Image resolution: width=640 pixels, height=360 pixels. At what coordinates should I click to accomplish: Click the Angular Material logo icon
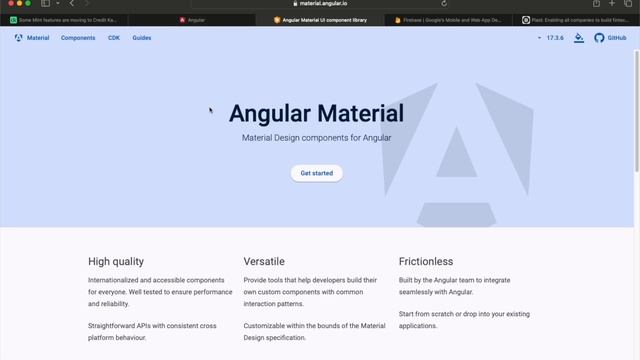click(x=18, y=38)
